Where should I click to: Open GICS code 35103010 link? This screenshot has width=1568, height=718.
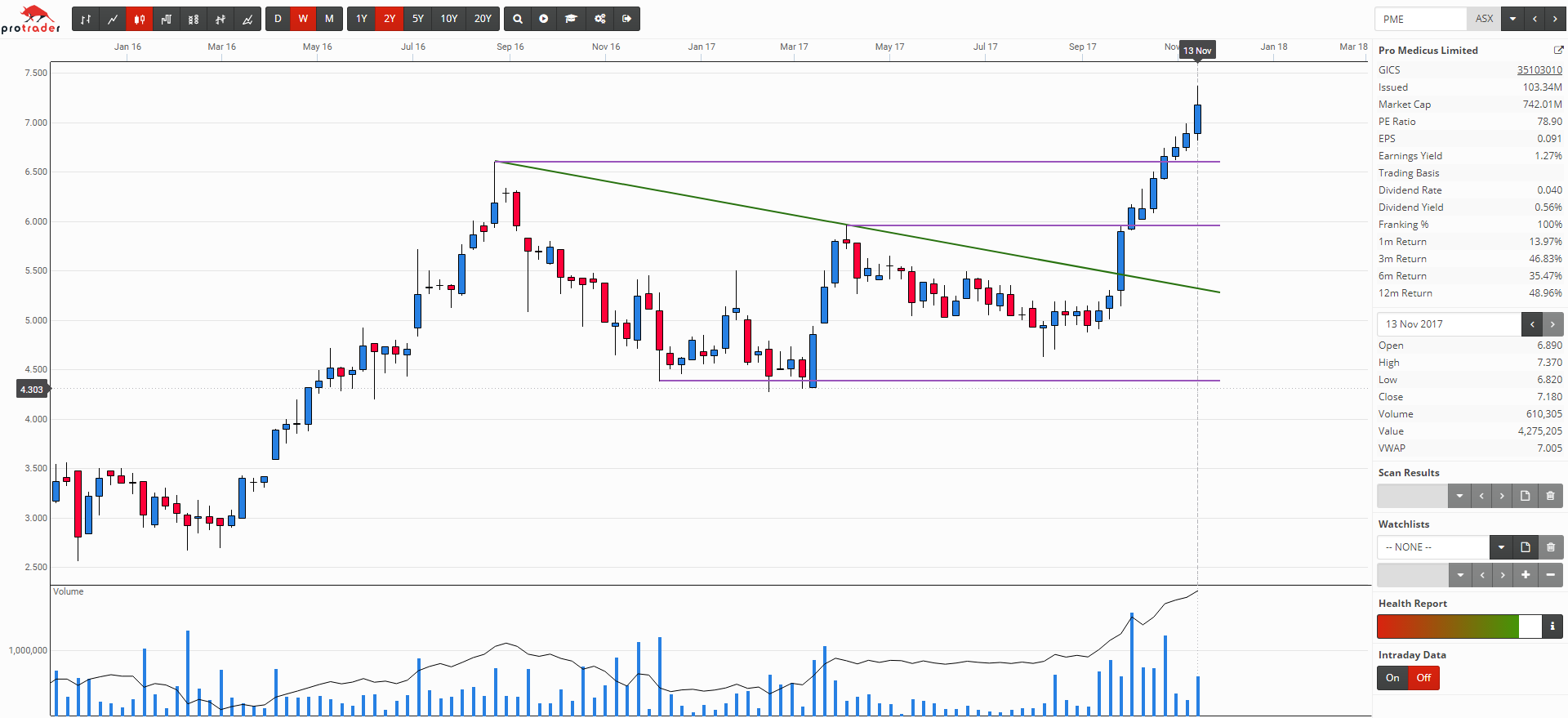[1539, 70]
